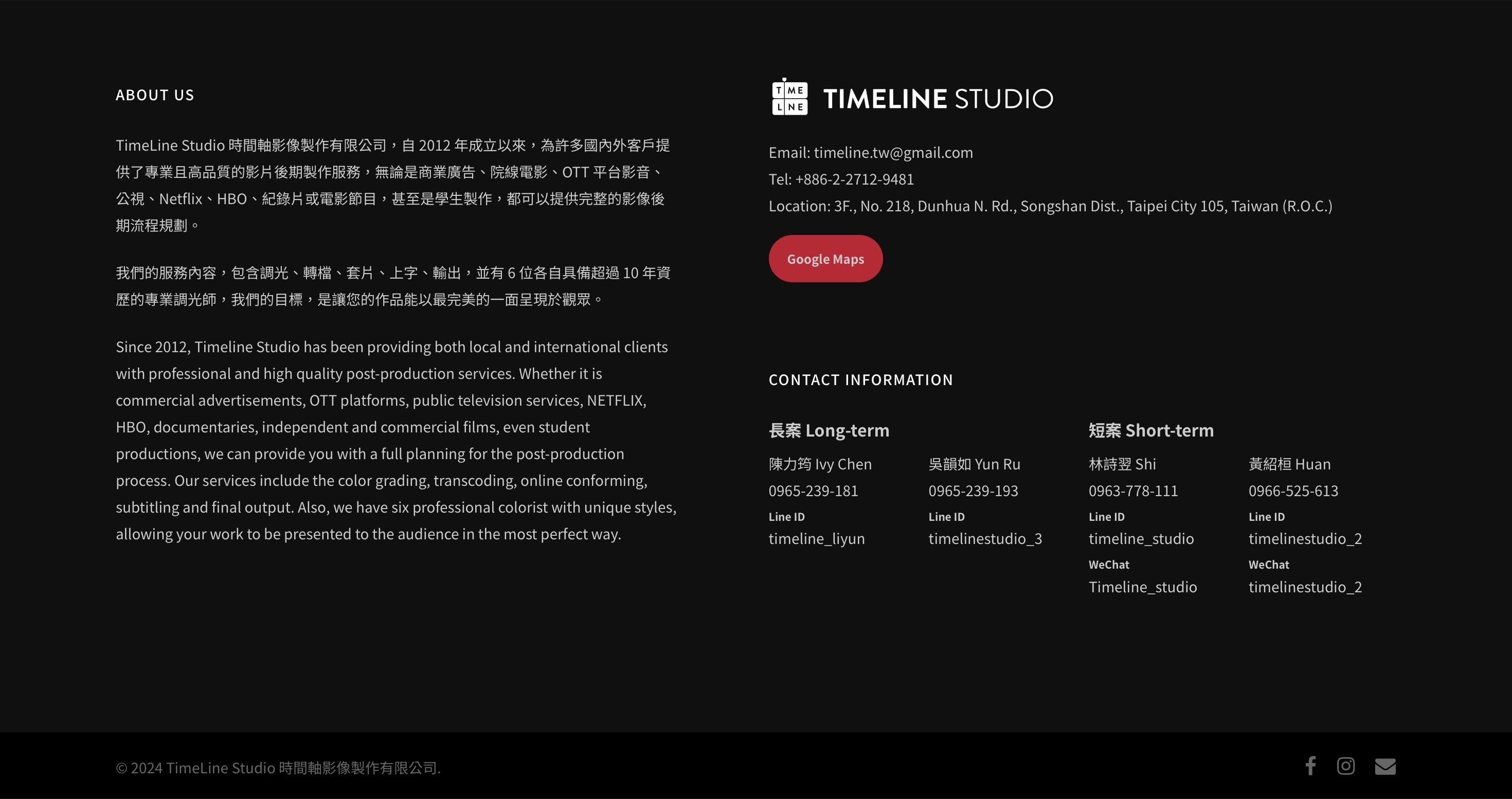This screenshot has height=799, width=1512.
Task: Click the Google Maps button
Action: coord(825,259)
